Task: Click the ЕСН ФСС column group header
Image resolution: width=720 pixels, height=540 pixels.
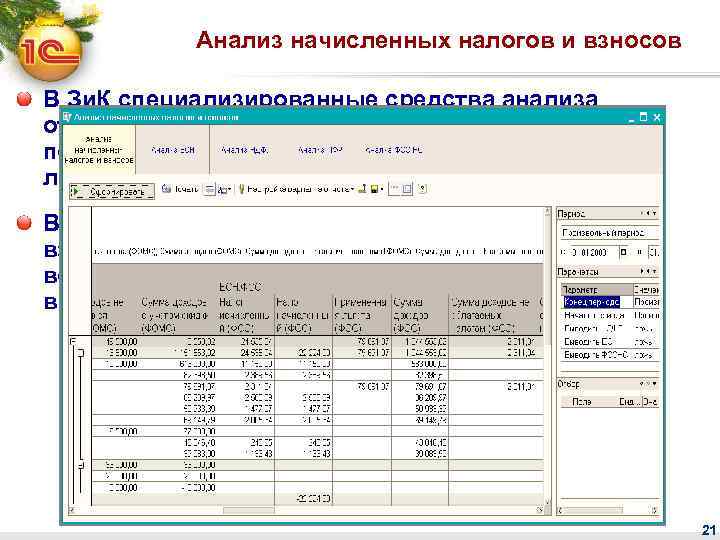Action: point(240,287)
